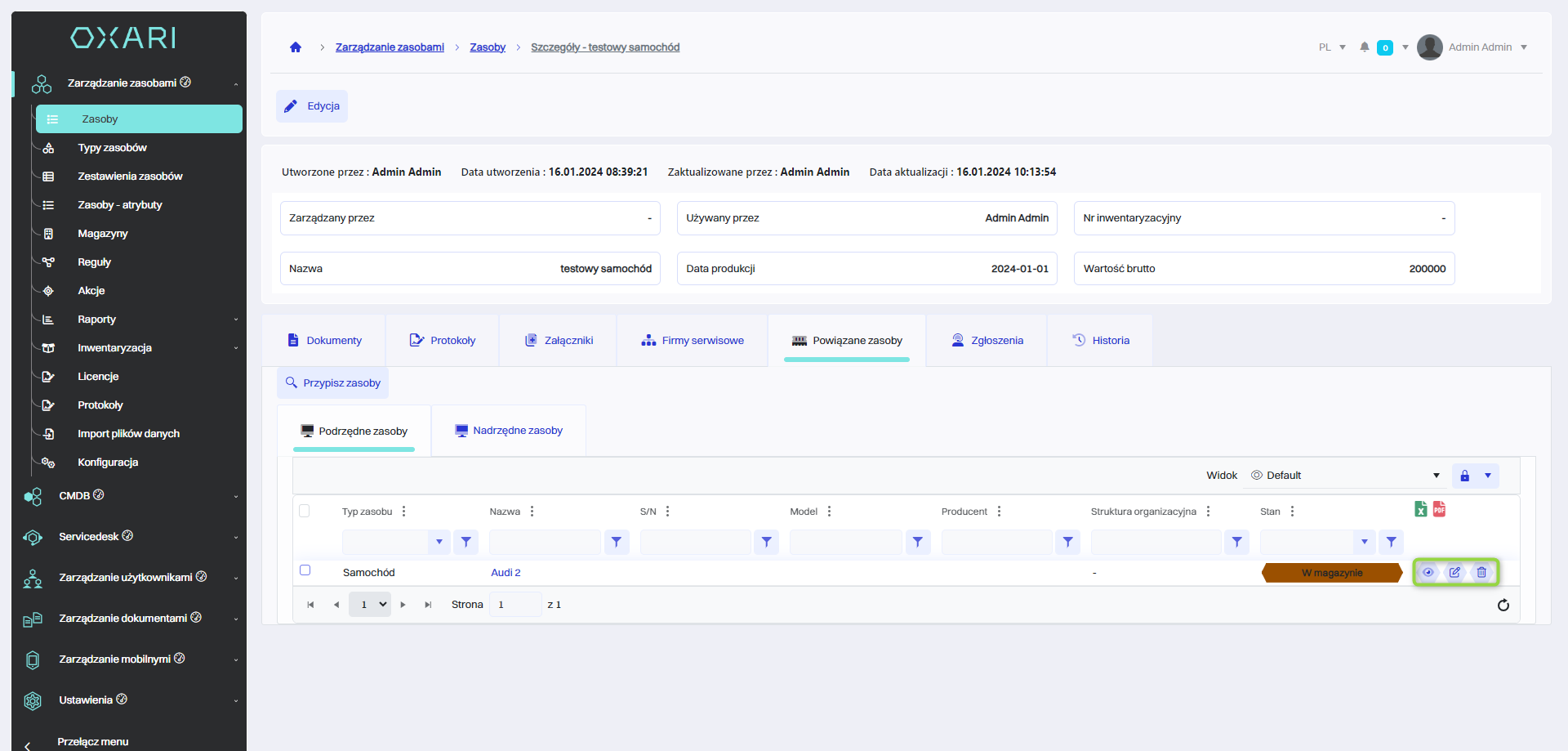The image size is (1568, 751).
Task: View the Audi 2 row details (eye icon)
Action: [1428, 572]
